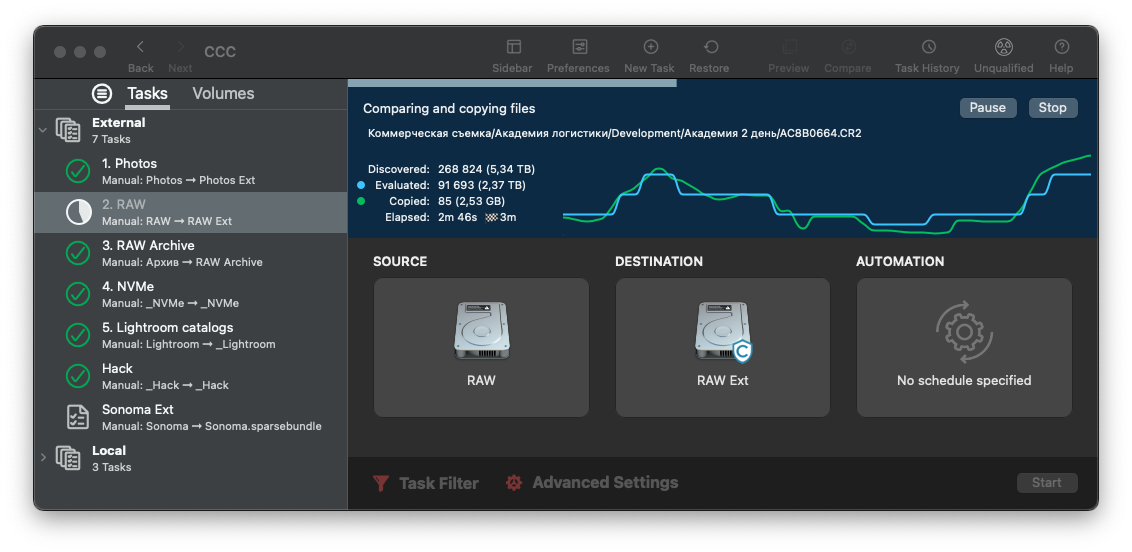Click the window title CCC

[x=220, y=52]
